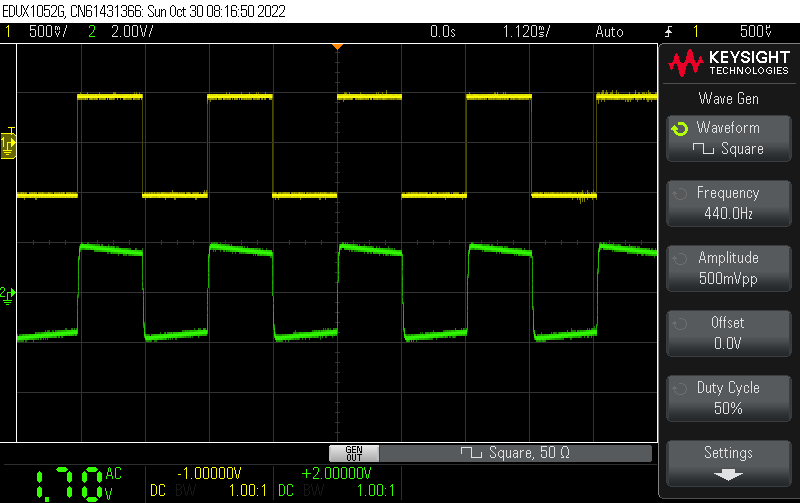Click the down arrow under Settings
This screenshot has height=503, width=800.
coord(727,473)
